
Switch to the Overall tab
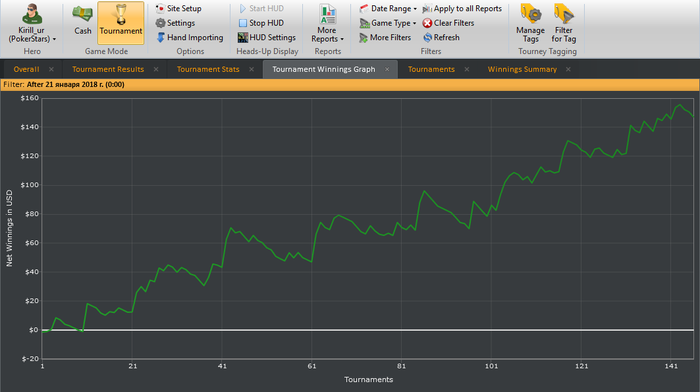(x=26, y=69)
